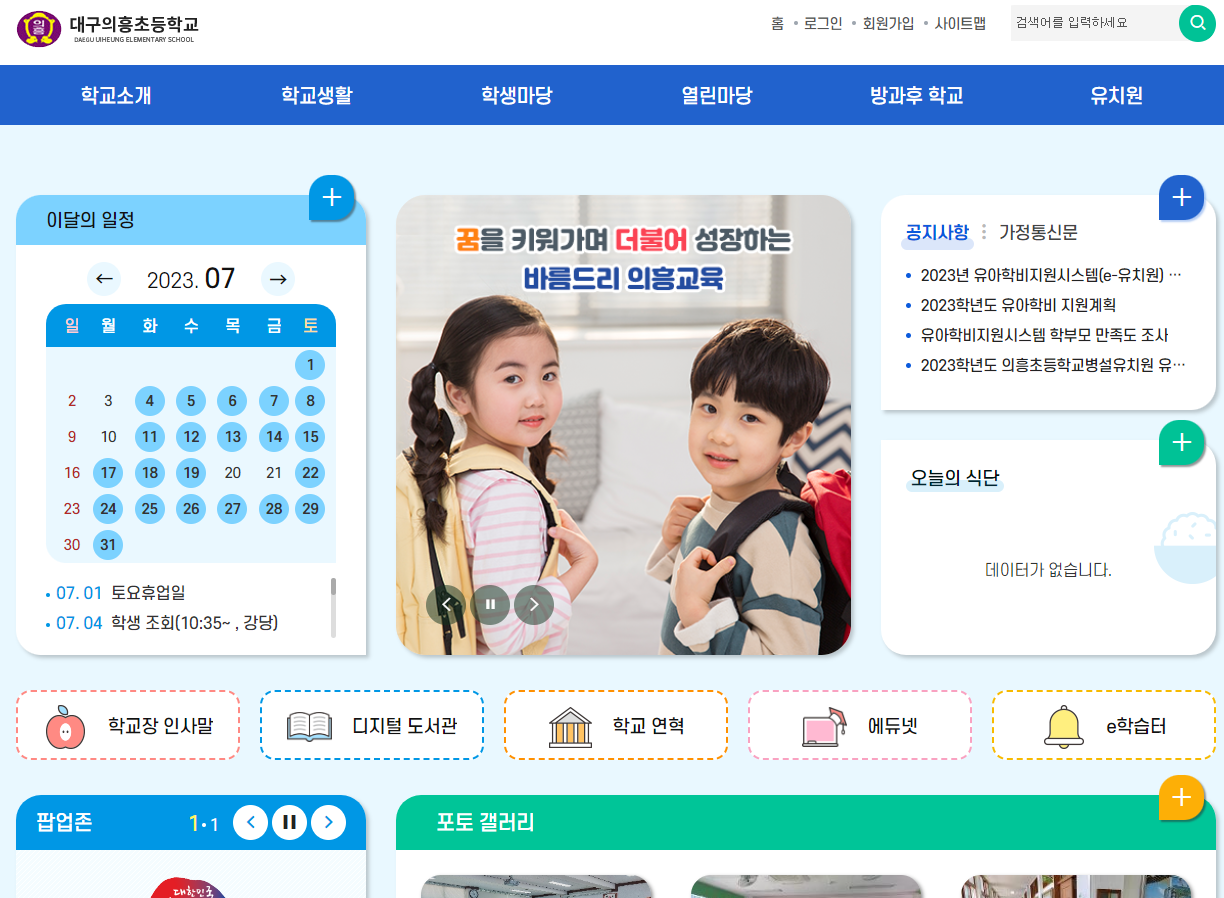
Task: Show previous main banner slide
Action: click(x=446, y=604)
